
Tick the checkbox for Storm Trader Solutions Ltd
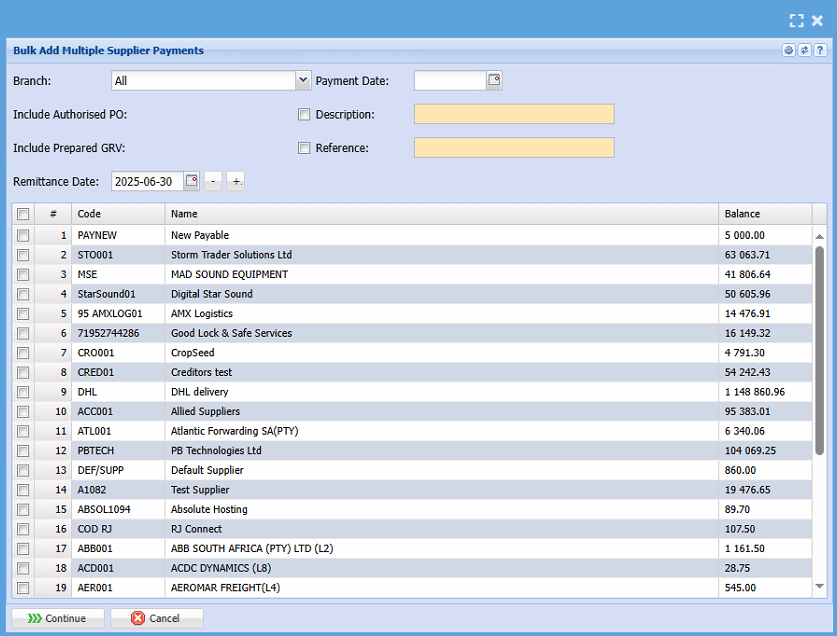(23, 255)
